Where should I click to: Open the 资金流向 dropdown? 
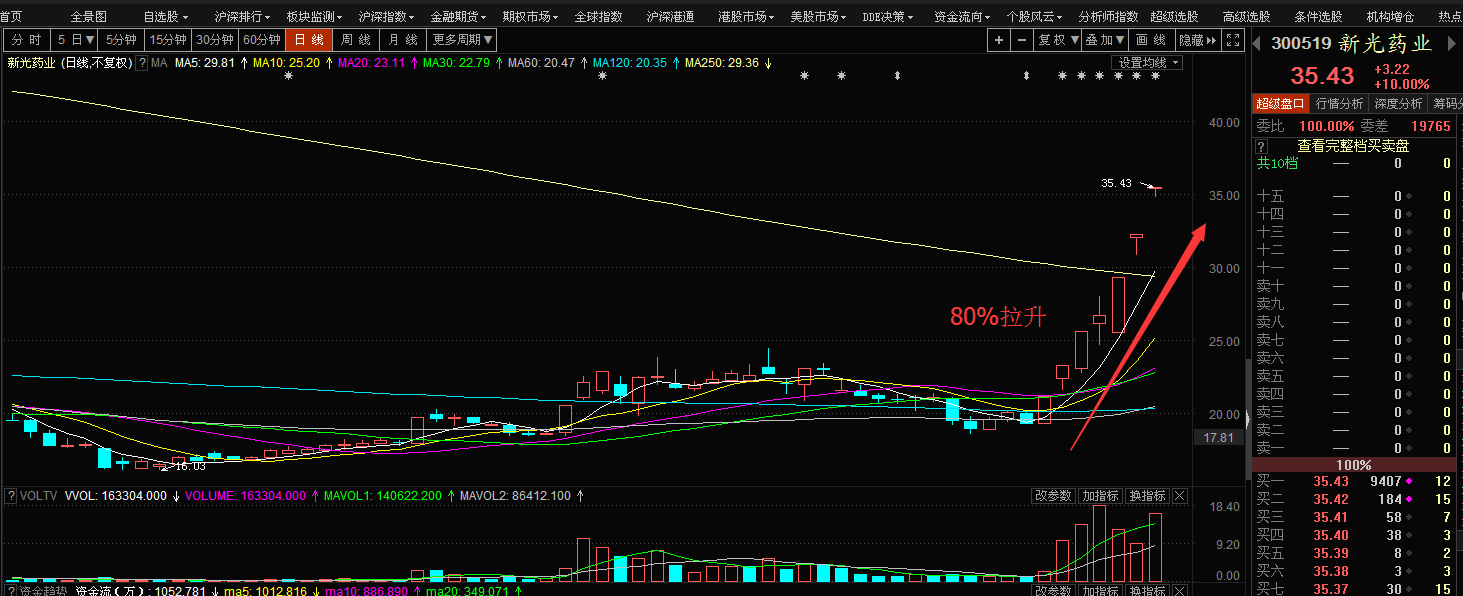pos(962,17)
